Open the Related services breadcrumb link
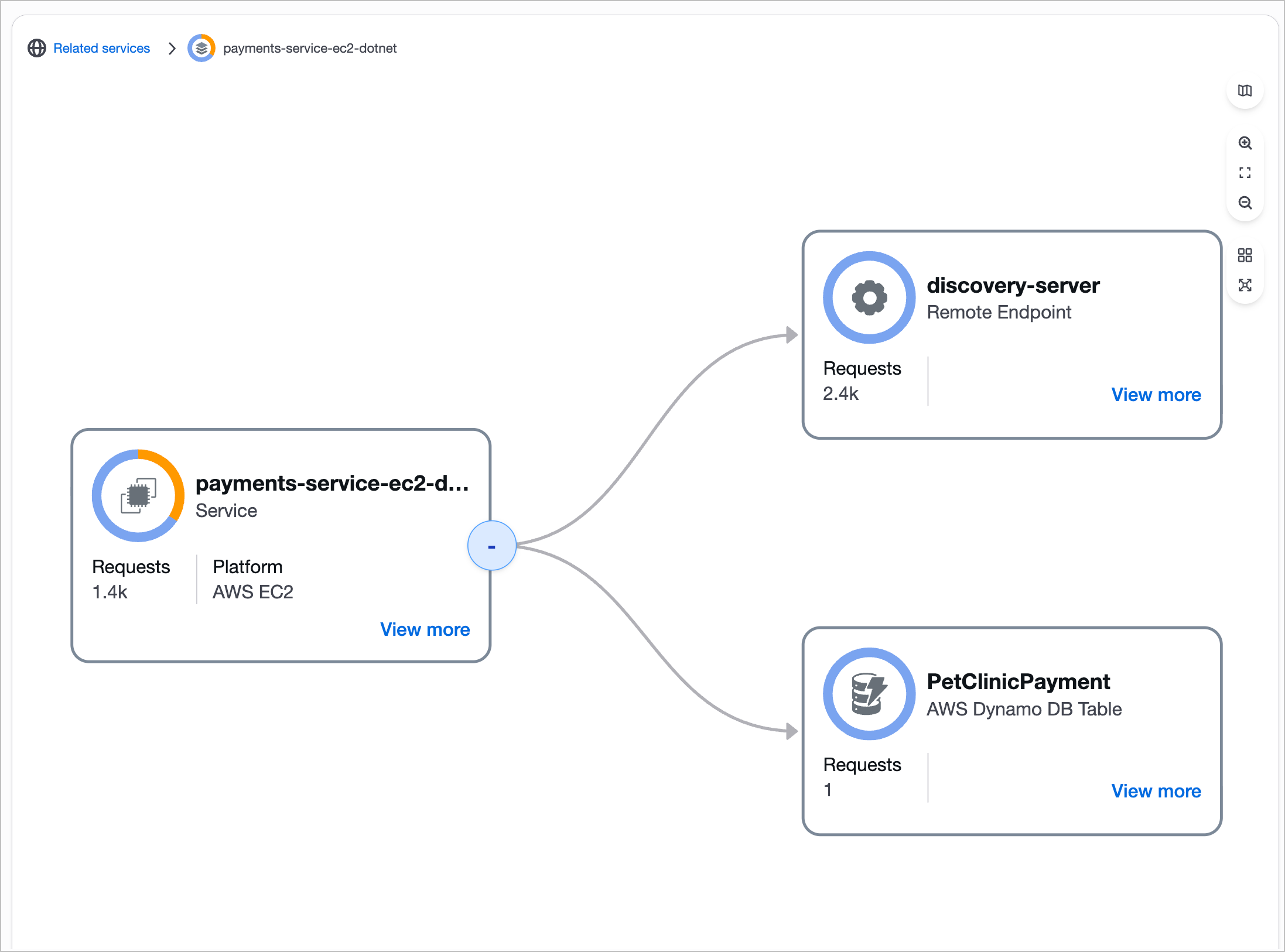Screen dimensions: 1285x952 pyautogui.click(x=101, y=48)
